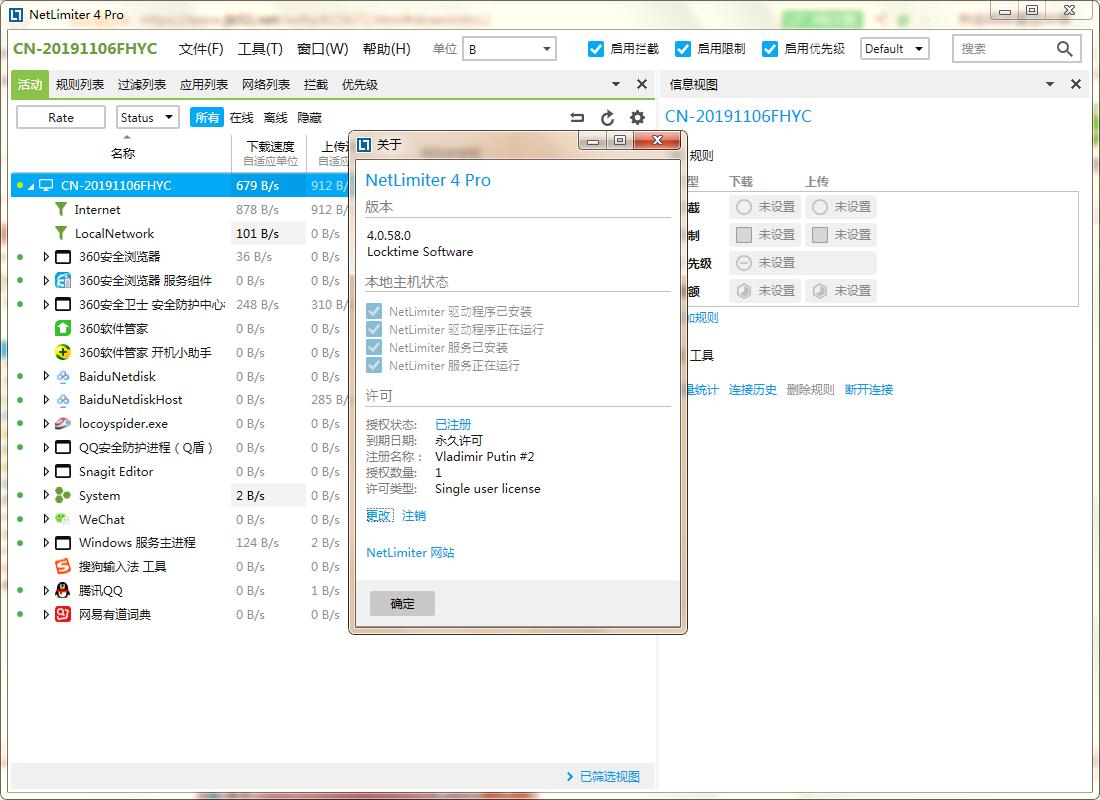Image resolution: width=1100 pixels, height=800 pixels.
Task: Click the Snagit Editor application icon
Action: pos(64,471)
